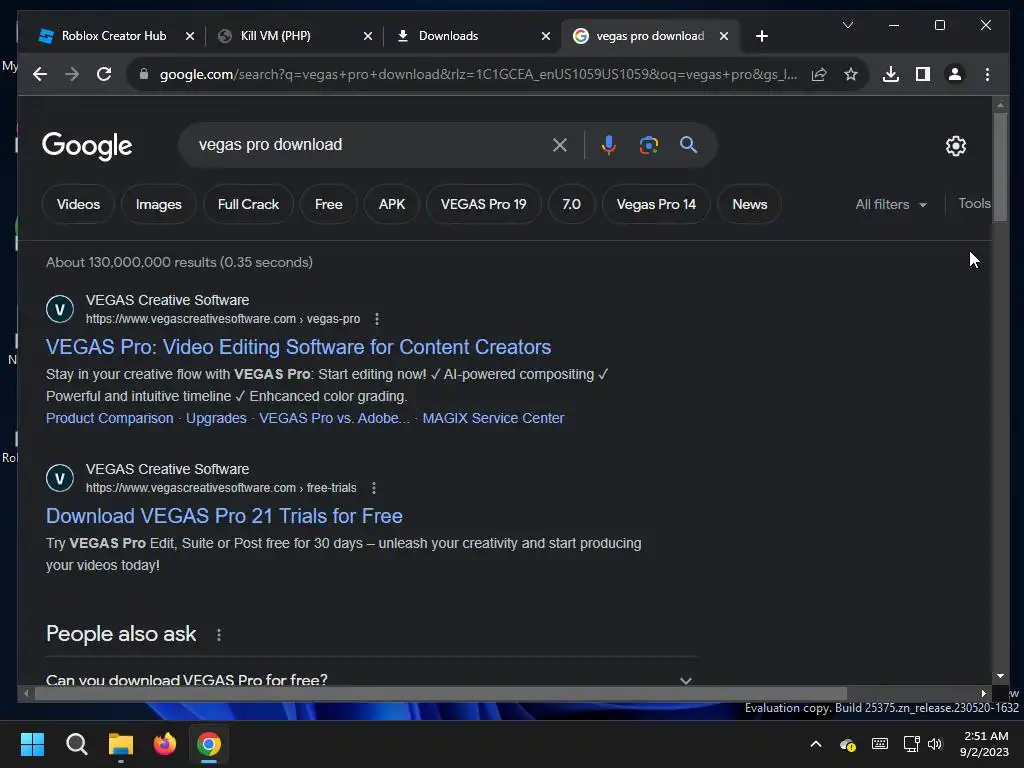Open the Product Comparison sitelink

click(x=110, y=418)
